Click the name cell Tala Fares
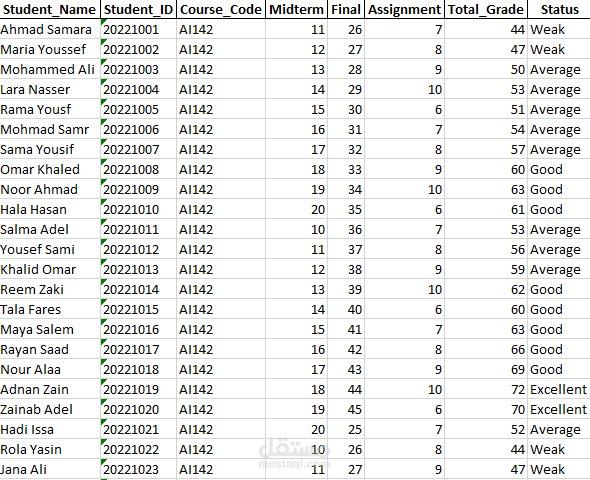Viewport: 590px width, 480px height. pos(50,309)
